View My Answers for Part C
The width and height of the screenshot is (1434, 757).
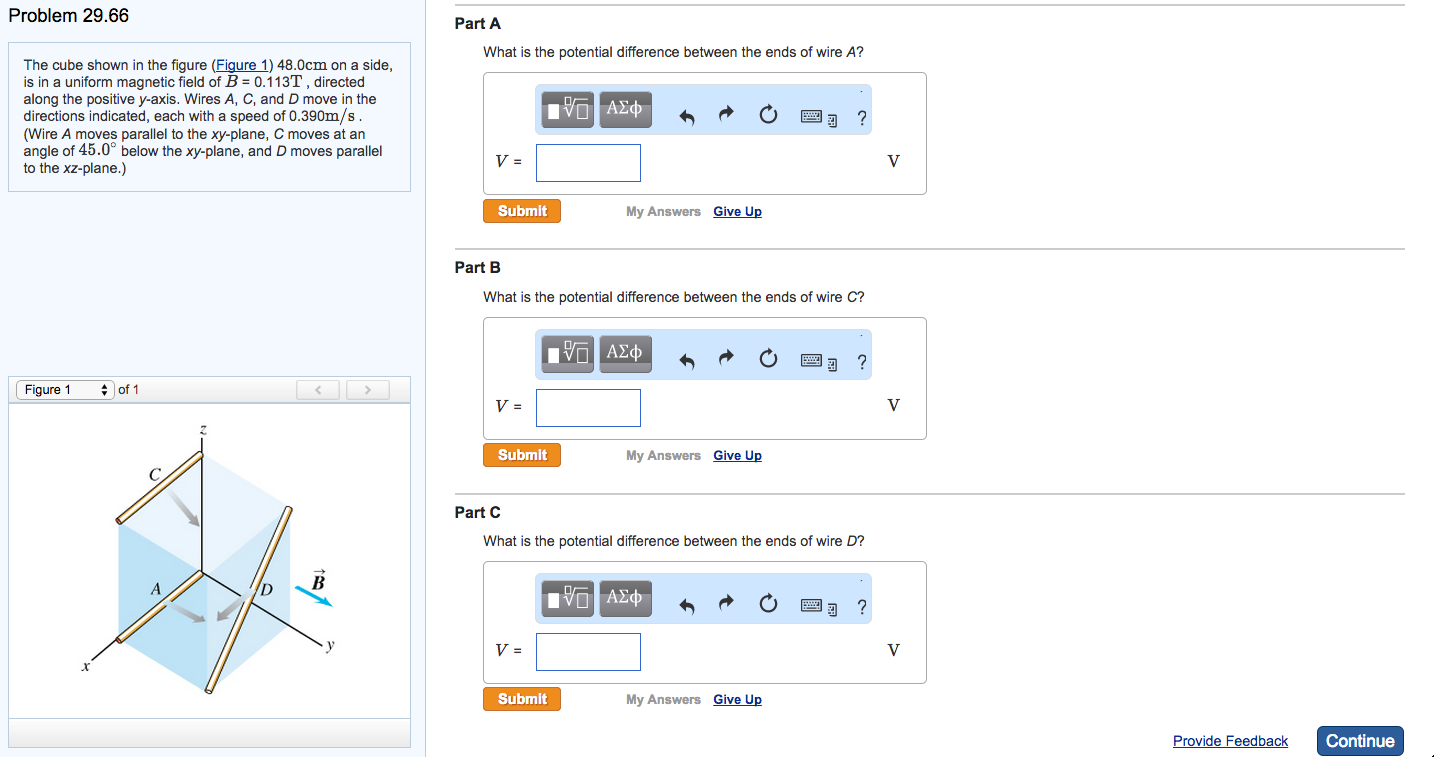663,700
